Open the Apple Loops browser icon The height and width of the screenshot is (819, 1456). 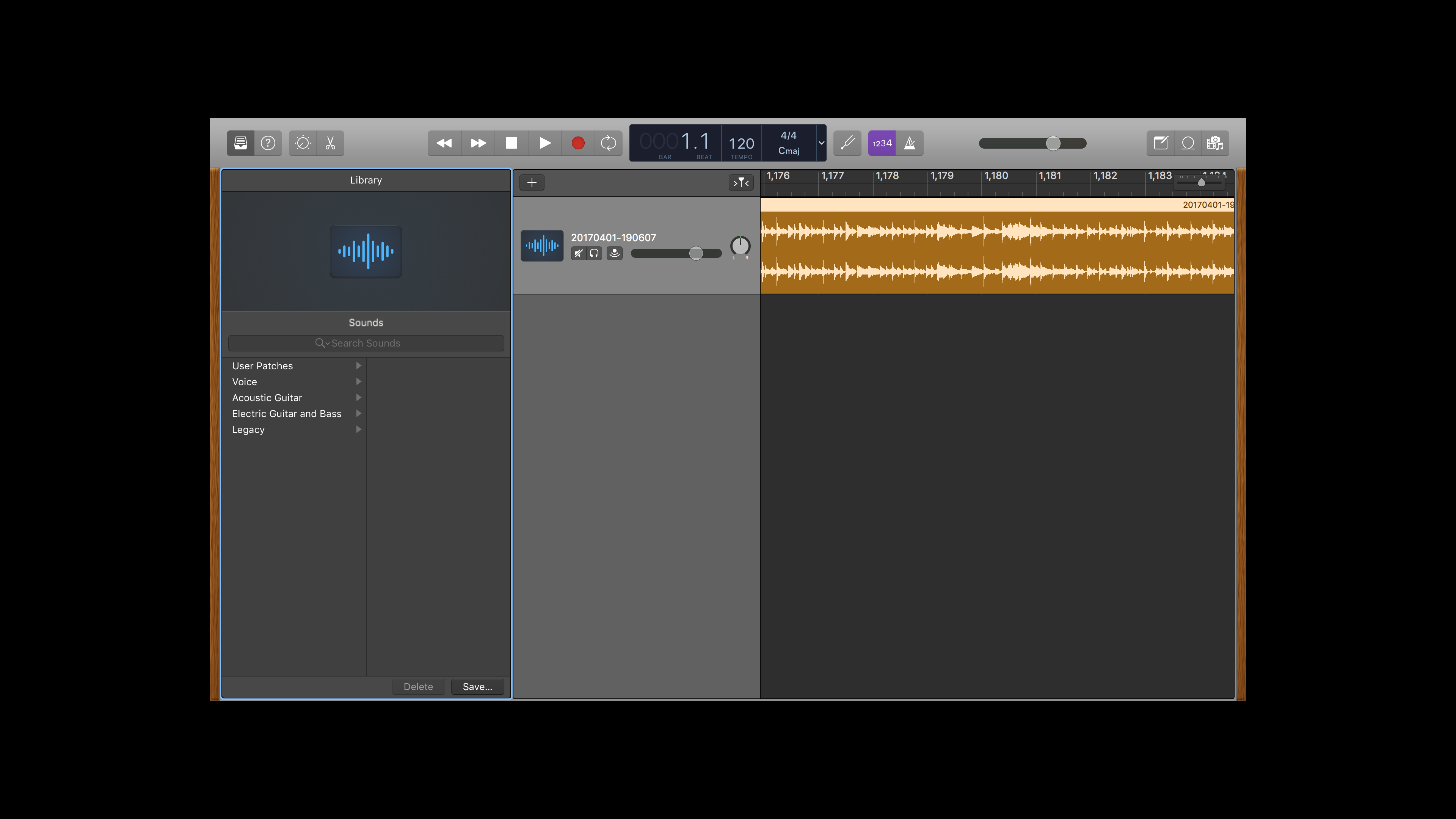[1188, 143]
